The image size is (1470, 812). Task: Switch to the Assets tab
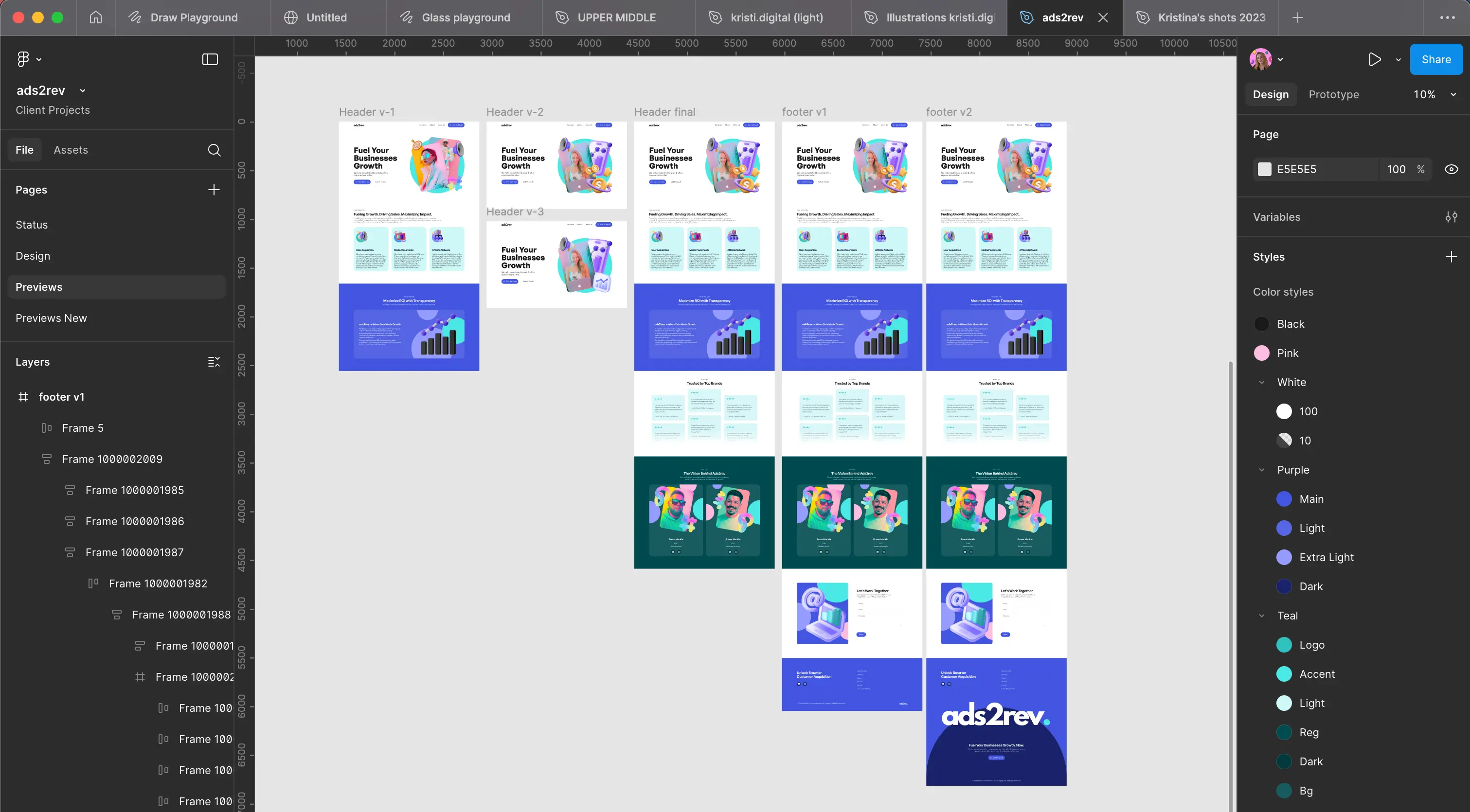click(71, 150)
